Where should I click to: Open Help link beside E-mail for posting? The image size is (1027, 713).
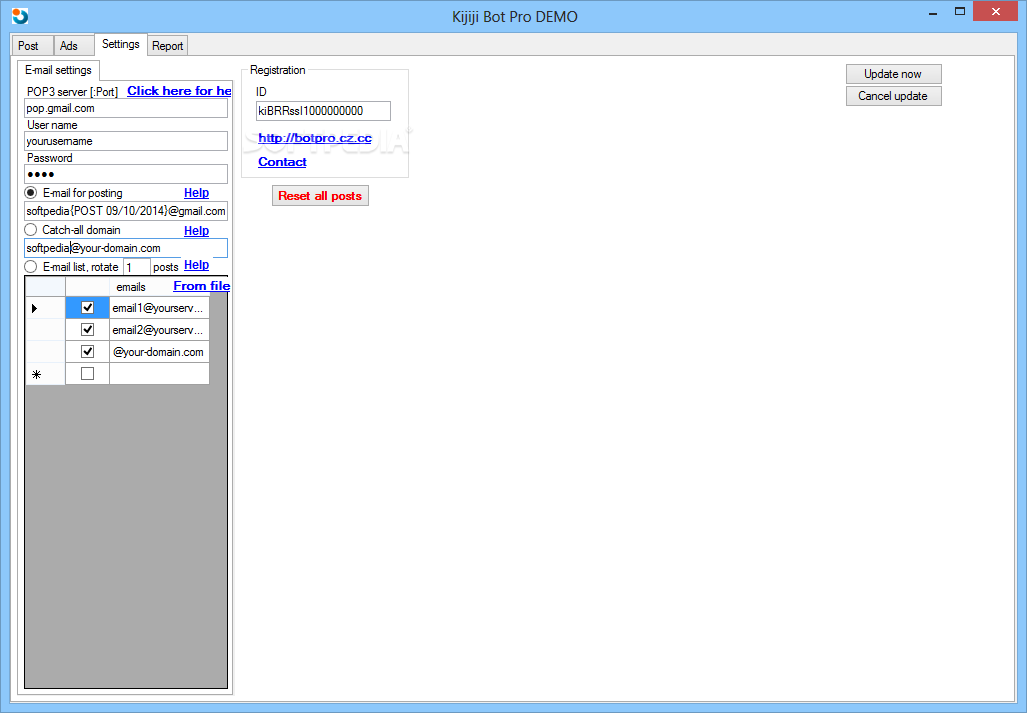coord(196,193)
